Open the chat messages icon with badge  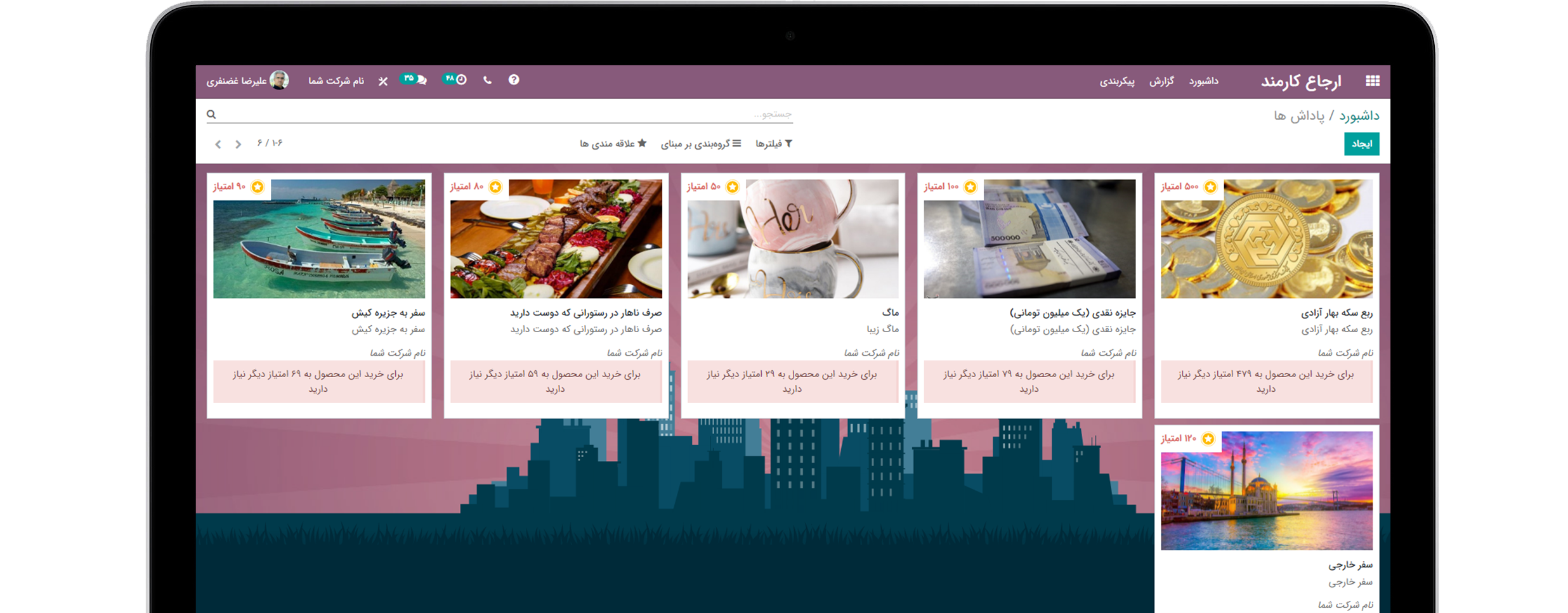pos(414,79)
